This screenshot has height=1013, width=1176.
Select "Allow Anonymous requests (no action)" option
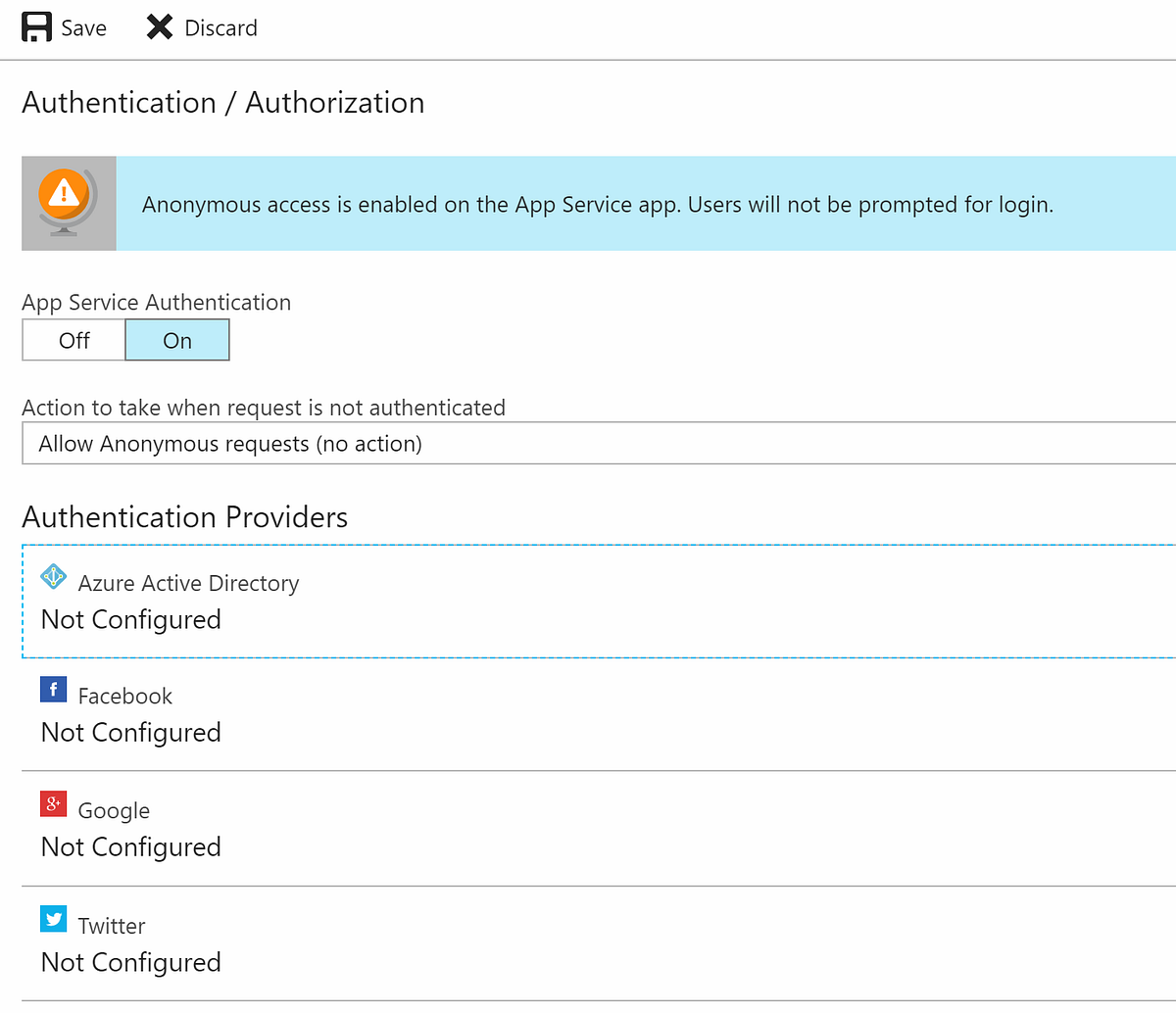(229, 443)
